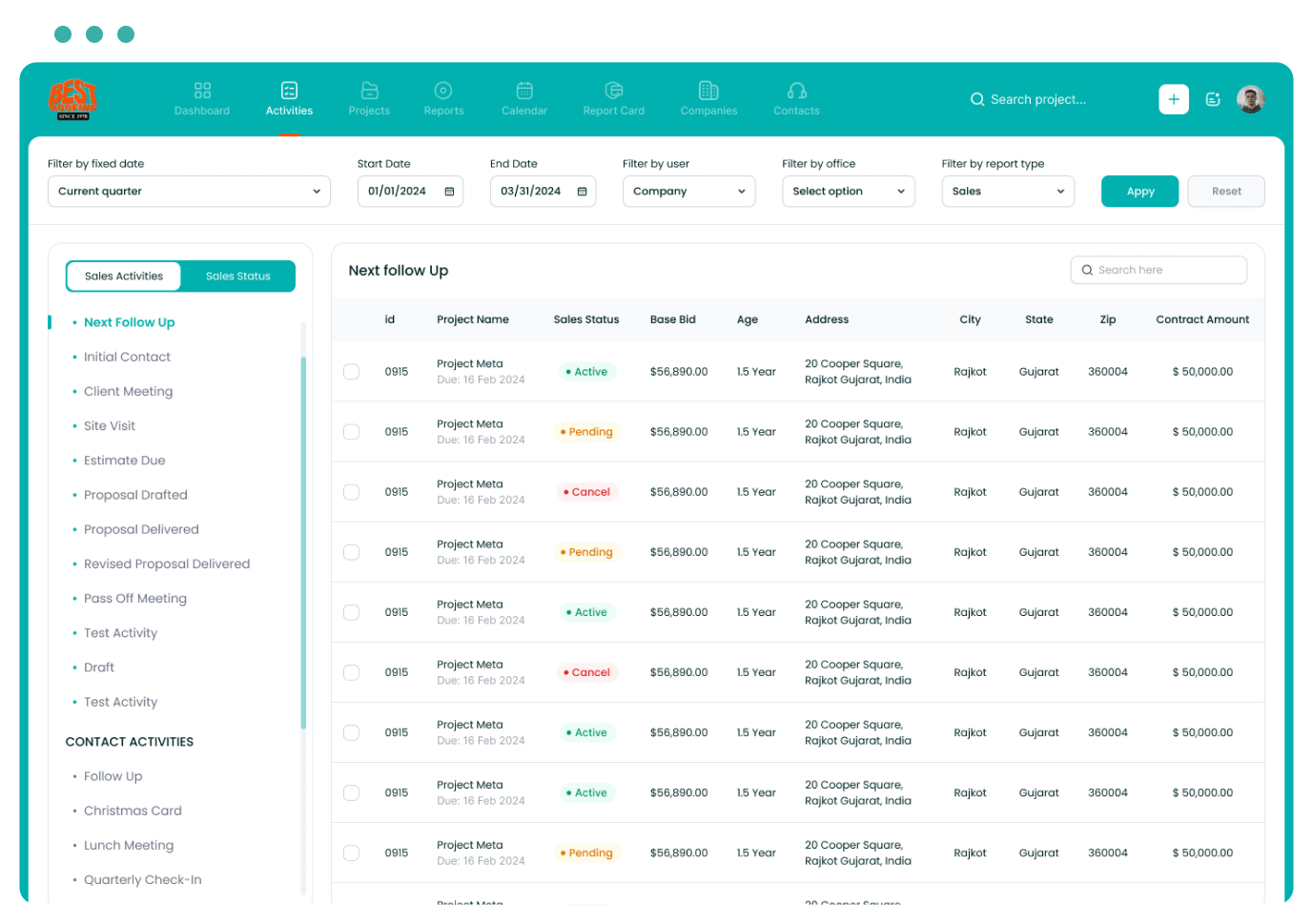Viewport: 1313px width, 924px height.
Task: Click the Cancel badge in third row
Action: point(586,492)
